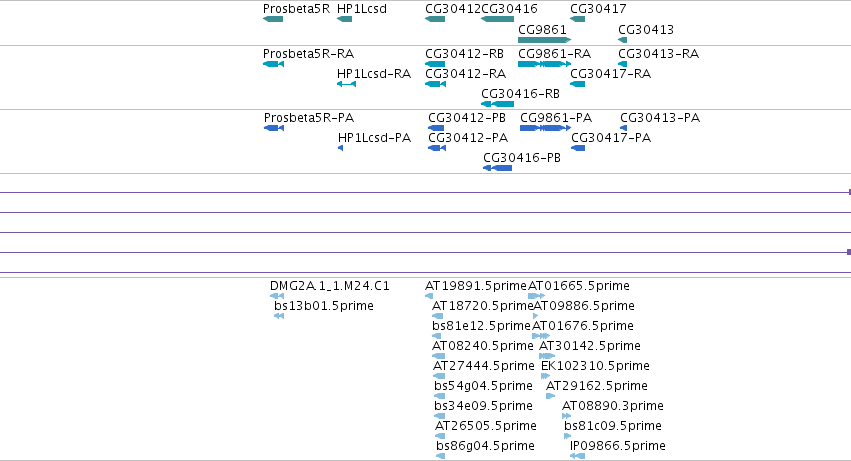Open transcript label CG30412-RA
The height and width of the screenshot is (461, 851).
tap(466, 74)
